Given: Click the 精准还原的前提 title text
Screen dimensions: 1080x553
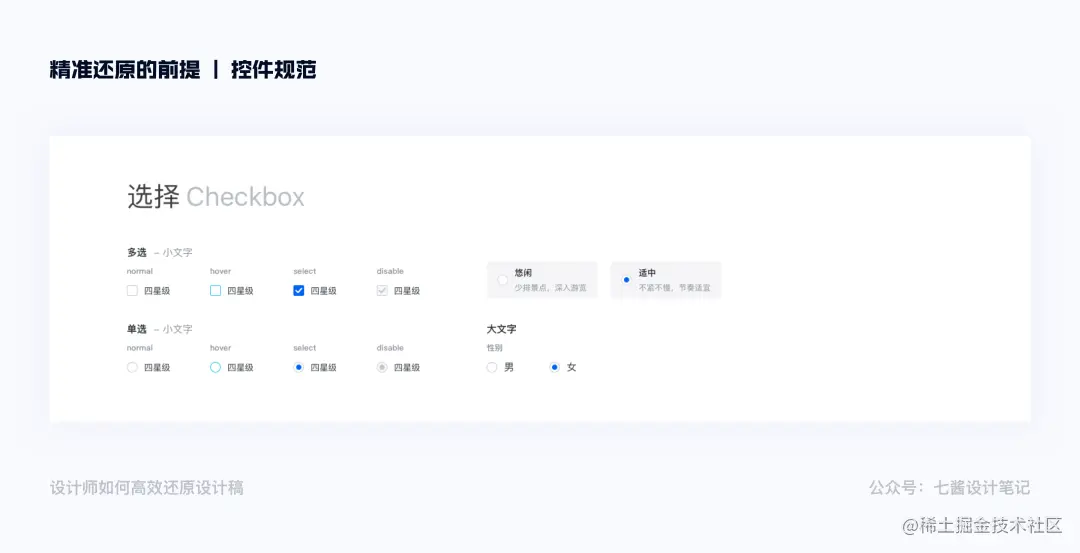Looking at the screenshot, I should [x=125, y=70].
